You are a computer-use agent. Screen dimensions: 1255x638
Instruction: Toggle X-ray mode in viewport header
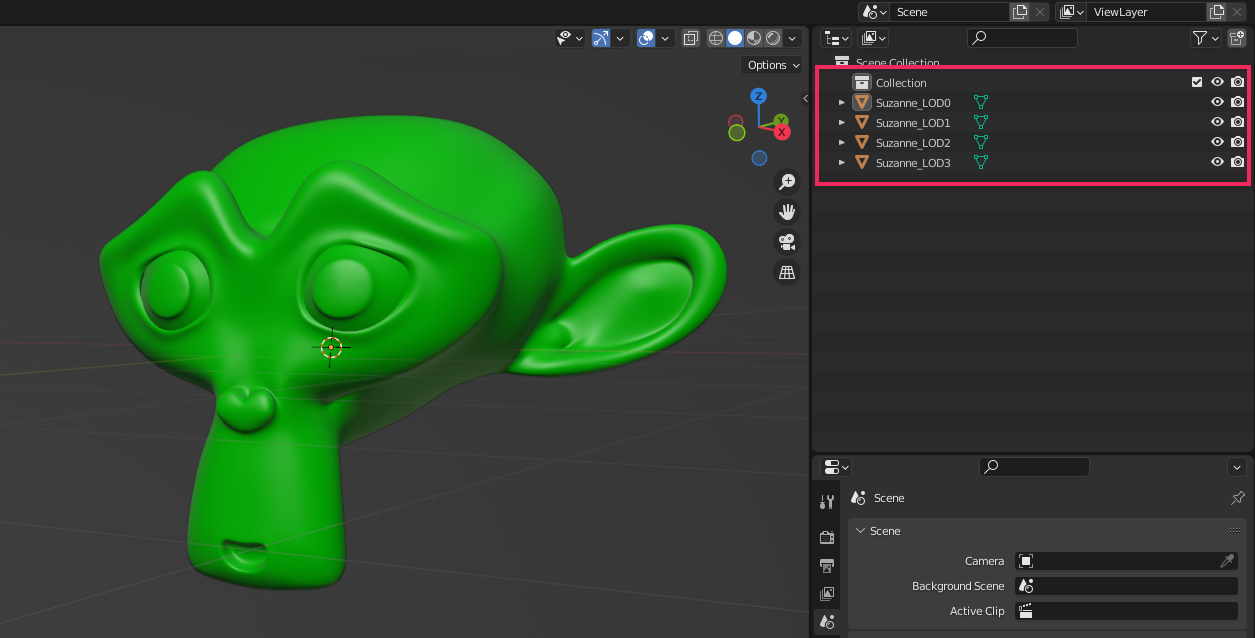[x=691, y=38]
